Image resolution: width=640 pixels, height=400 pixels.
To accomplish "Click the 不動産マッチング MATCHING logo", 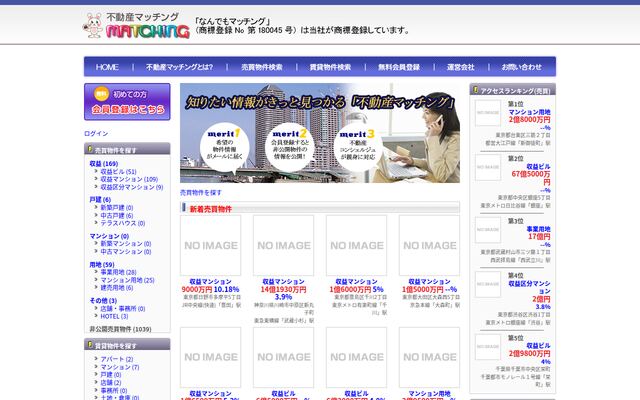I will click(136, 25).
